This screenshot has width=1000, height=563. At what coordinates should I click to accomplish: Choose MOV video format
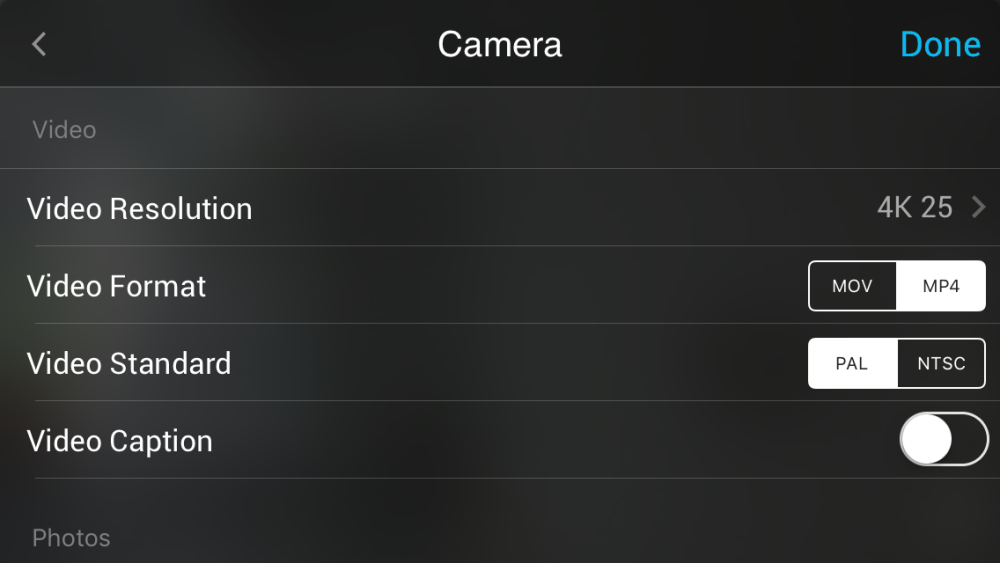click(x=852, y=286)
